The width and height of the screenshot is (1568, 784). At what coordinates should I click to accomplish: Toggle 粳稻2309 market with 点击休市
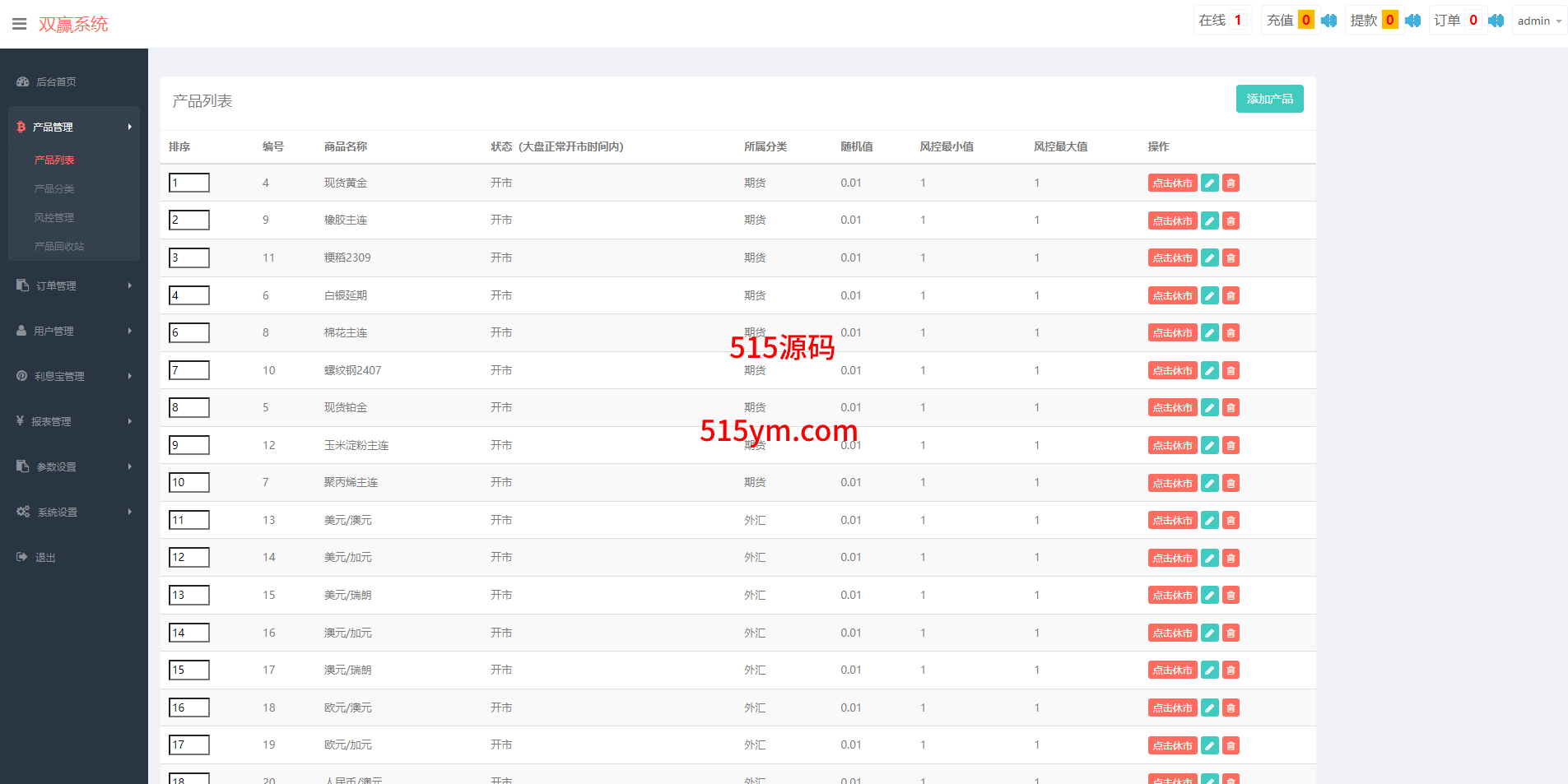[1172, 258]
